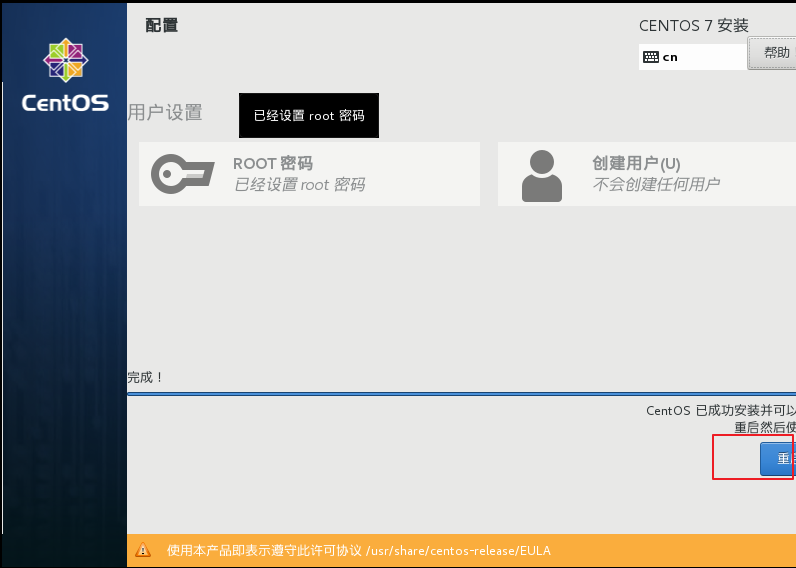Click the 配置 heading at top
Screen dimensions: 796x568
coord(162,25)
